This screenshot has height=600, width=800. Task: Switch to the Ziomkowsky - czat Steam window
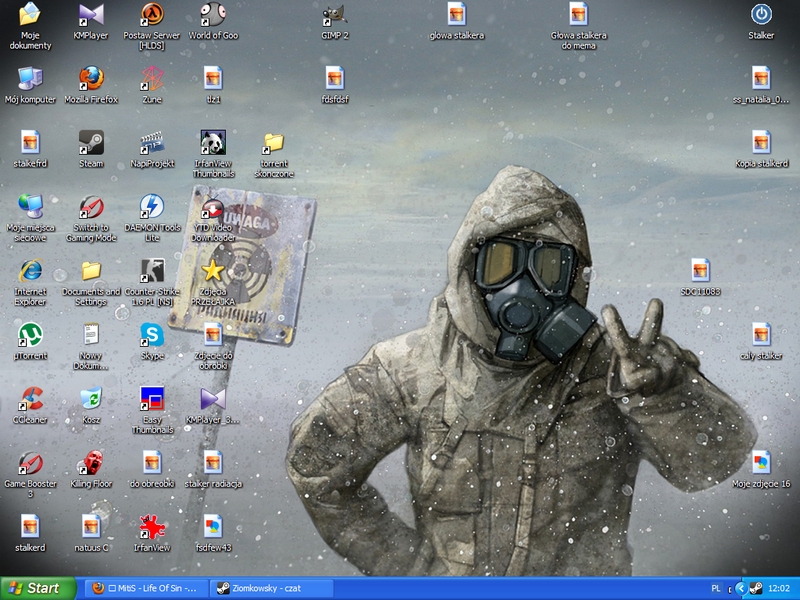[x=272, y=588]
